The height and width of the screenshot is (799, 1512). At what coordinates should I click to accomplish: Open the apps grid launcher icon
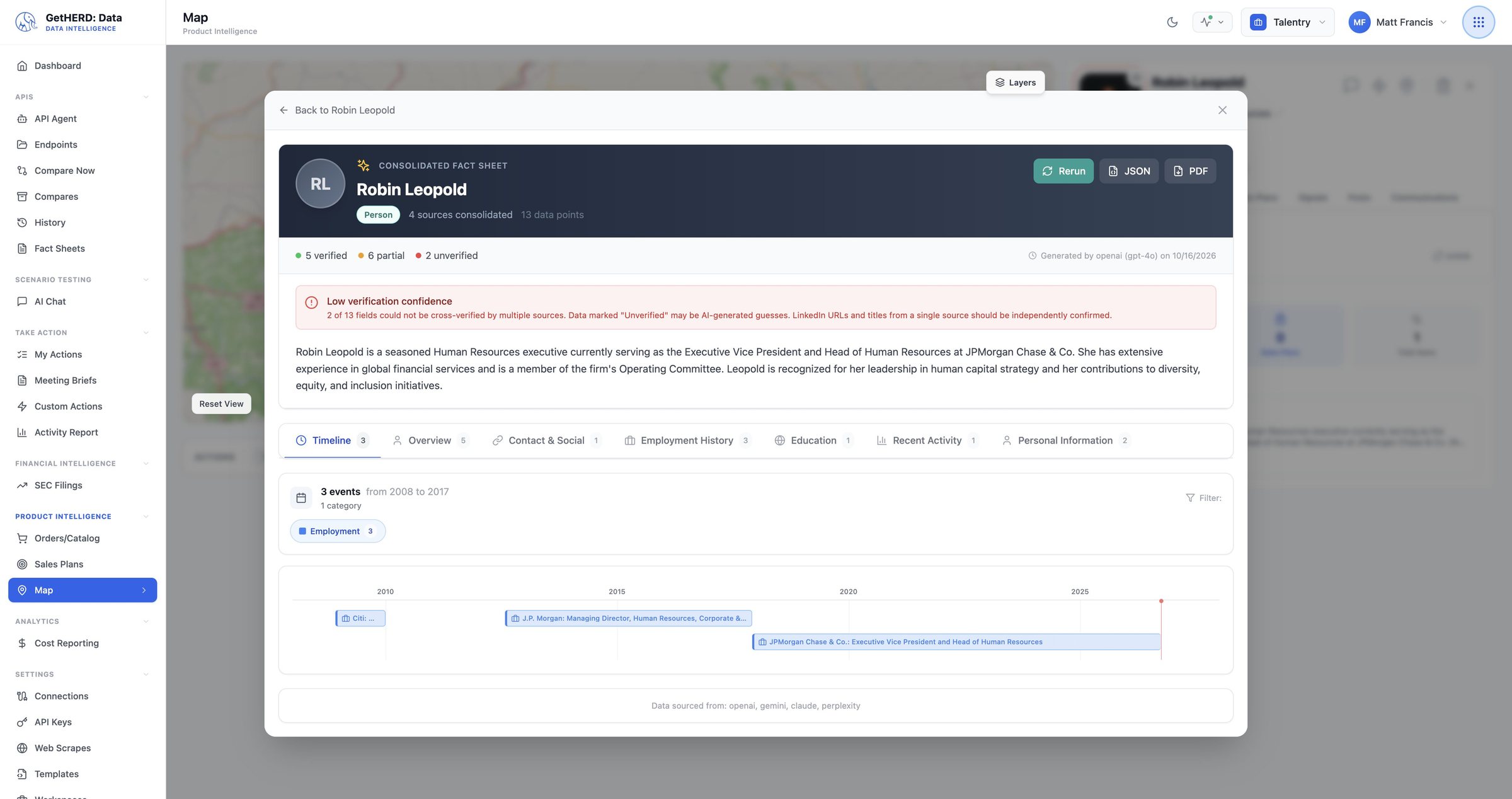pos(1478,22)
